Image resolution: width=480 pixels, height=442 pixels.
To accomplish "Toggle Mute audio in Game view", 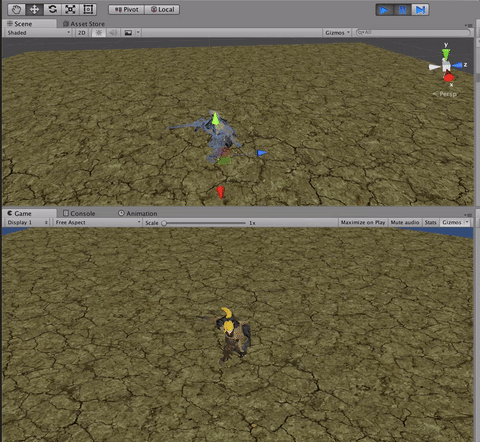I will coord(405,222).
